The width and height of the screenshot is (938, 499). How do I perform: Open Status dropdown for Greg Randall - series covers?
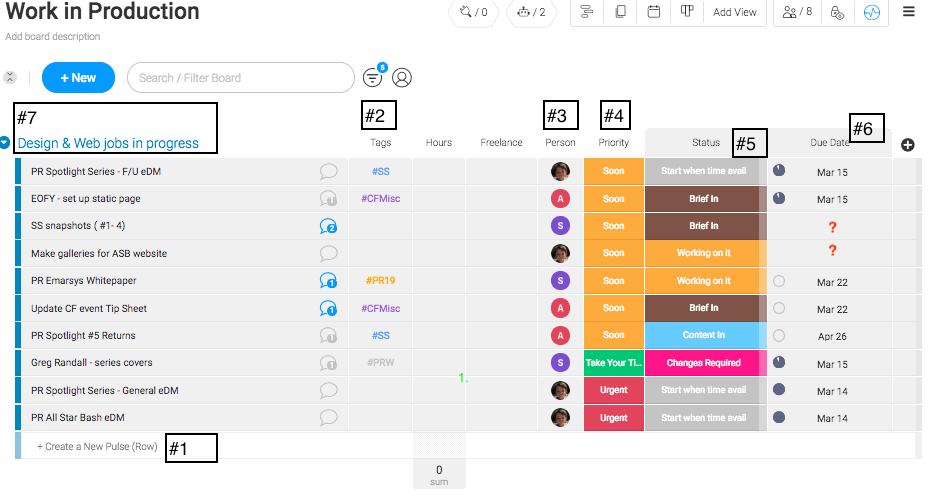[x=706, y=363]
